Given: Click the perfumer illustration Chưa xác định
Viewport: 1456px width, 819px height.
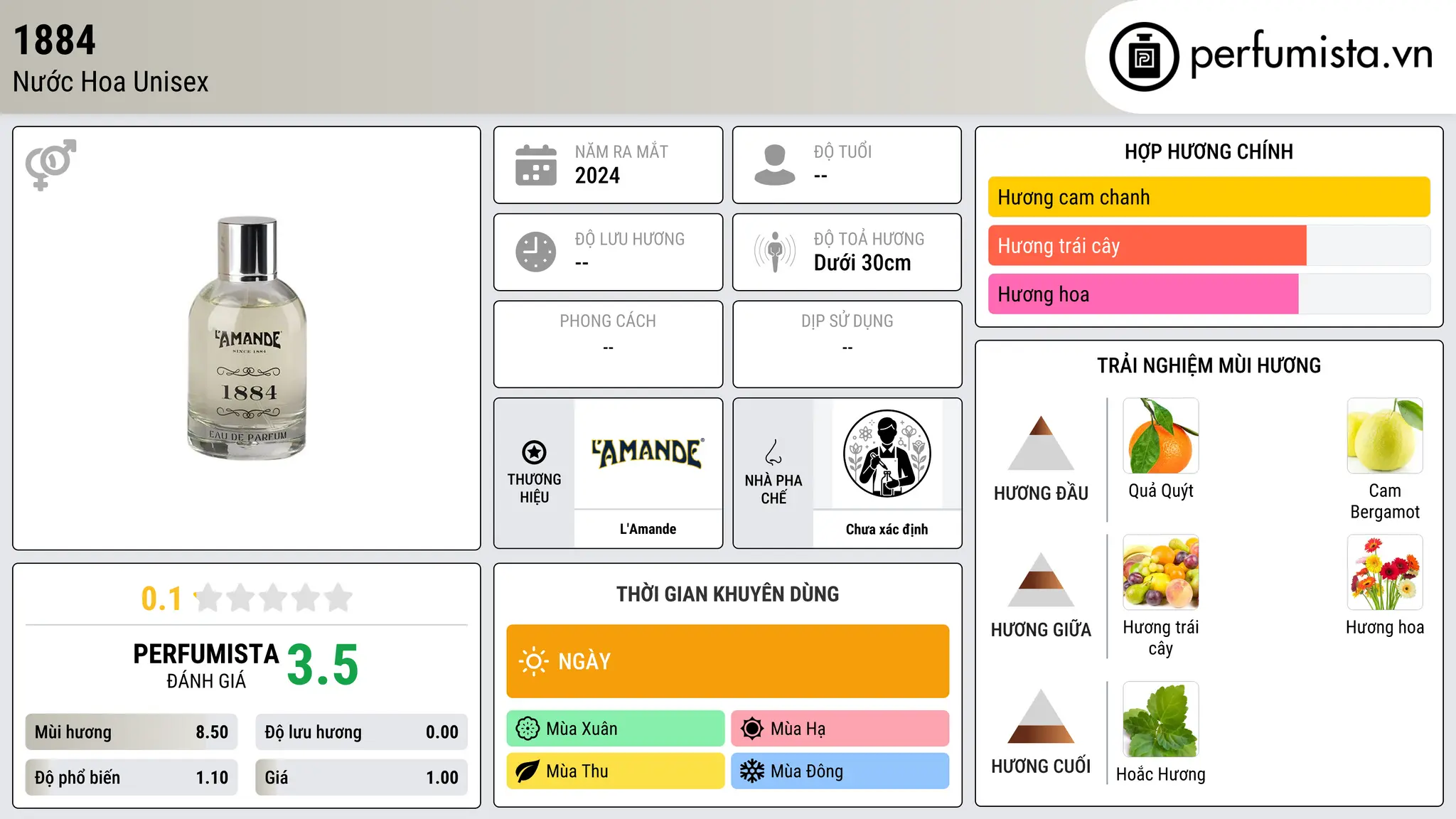Looking at the screenshot, I should [x=887, y=454].
